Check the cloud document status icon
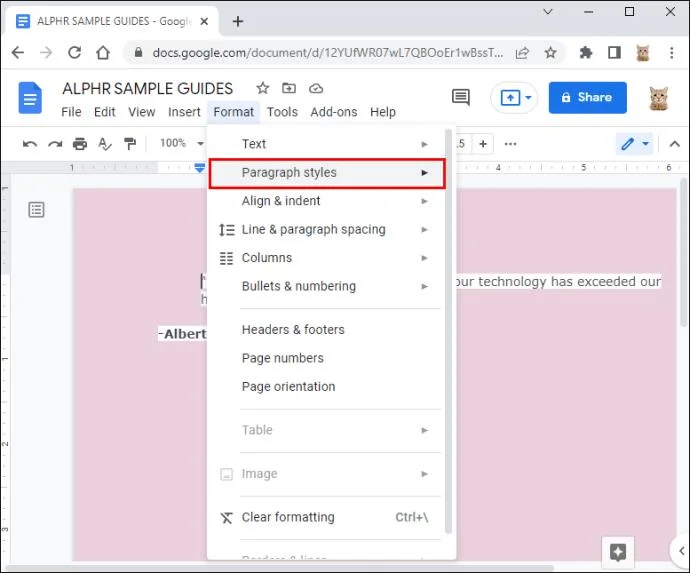Image resolution: width=690 pixels, height=573 pixels. point(316,88)
